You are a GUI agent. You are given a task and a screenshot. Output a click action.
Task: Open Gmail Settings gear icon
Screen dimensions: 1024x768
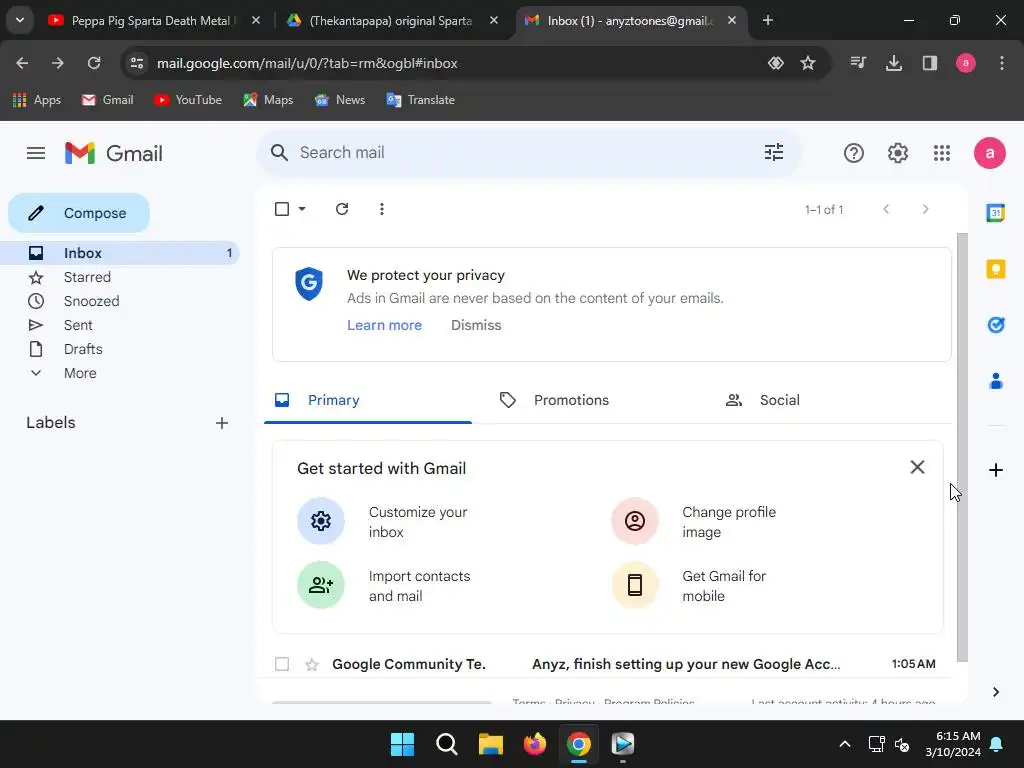898,153
